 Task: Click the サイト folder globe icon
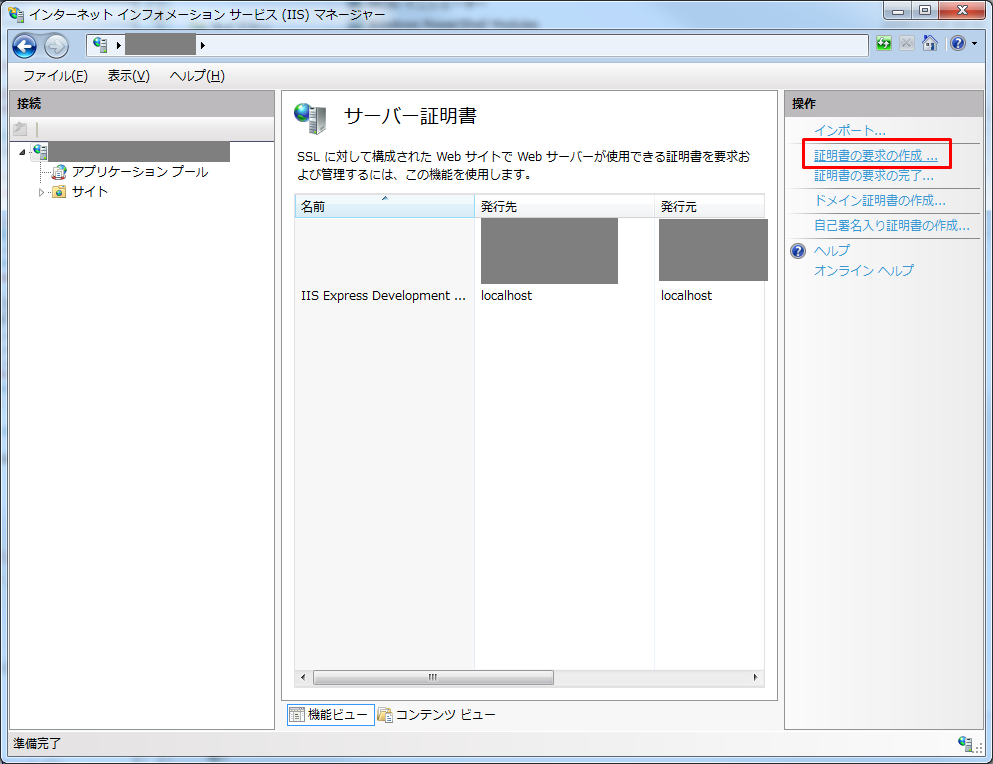(x=59, y=191)
